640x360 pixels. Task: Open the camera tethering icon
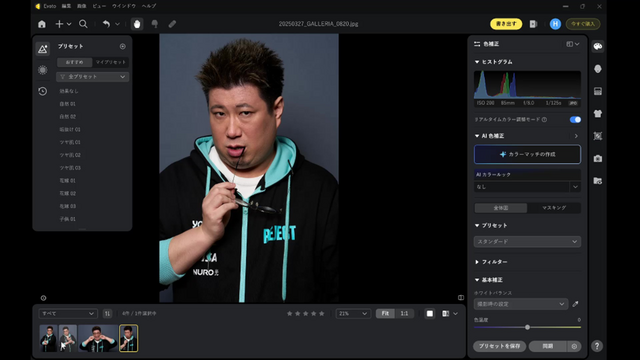tap(598, 158)
